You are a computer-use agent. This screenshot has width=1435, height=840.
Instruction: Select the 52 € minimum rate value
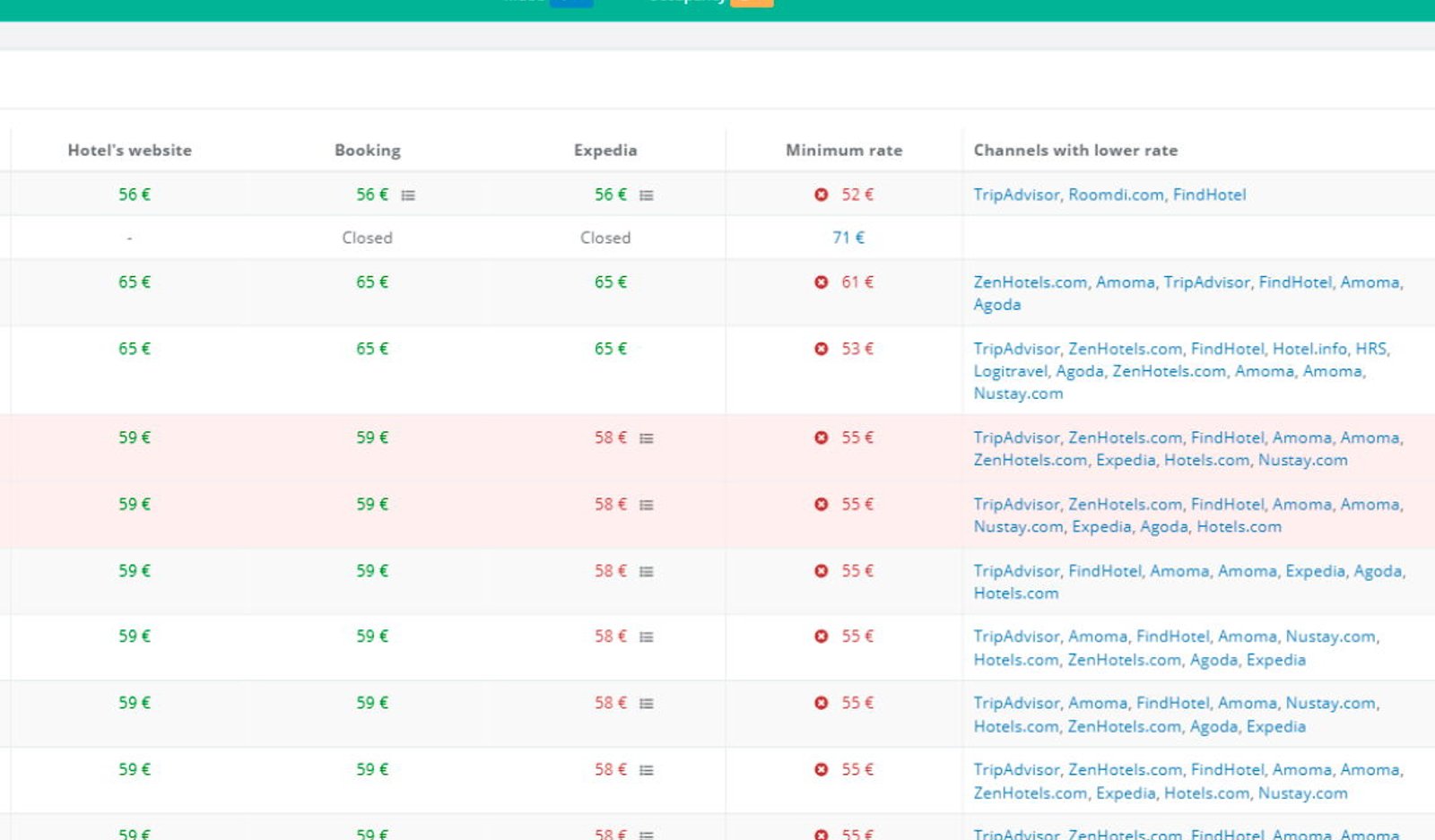point(857,195)
